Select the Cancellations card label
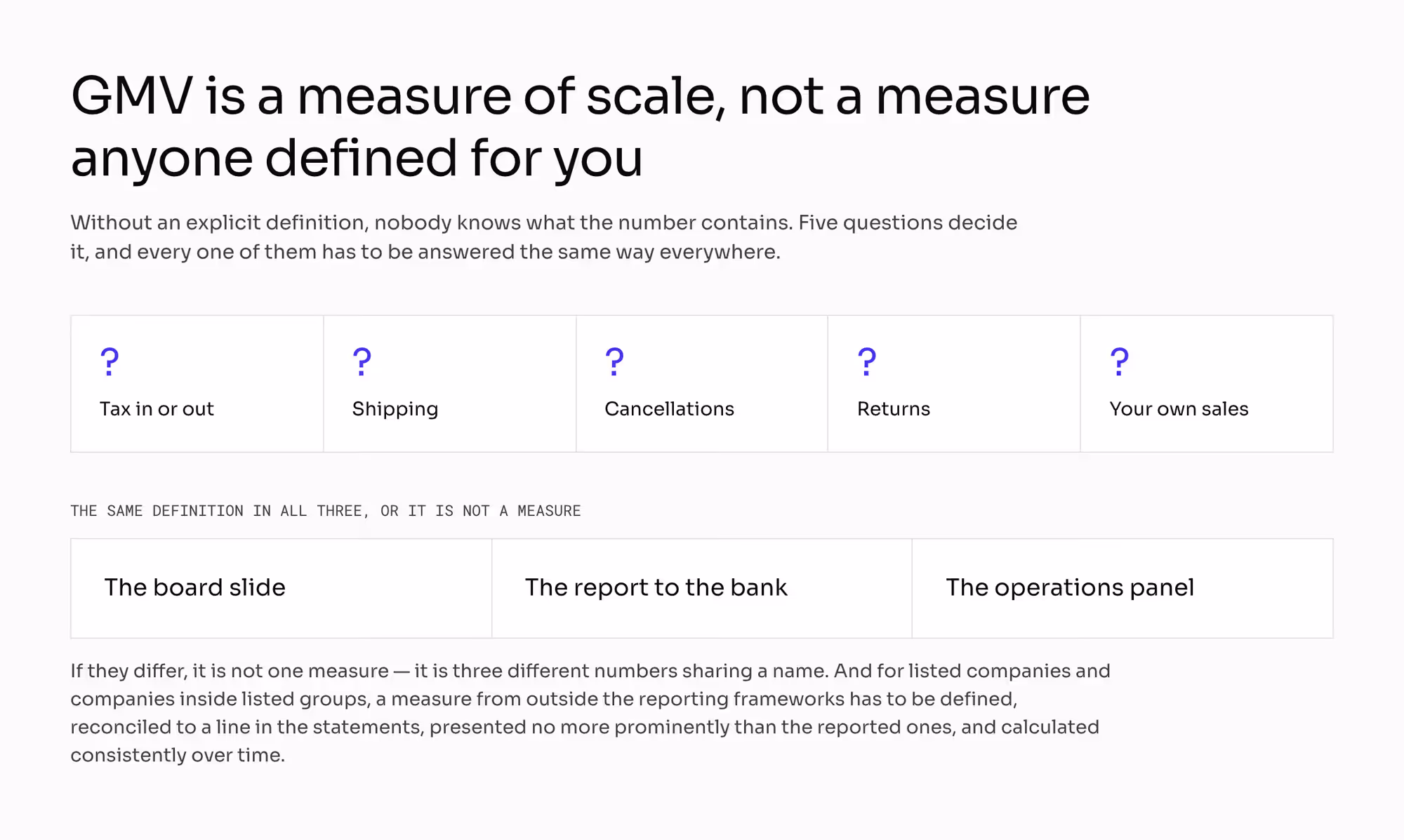The width and height of the screenshot is (1404, 840). (670, 409)
